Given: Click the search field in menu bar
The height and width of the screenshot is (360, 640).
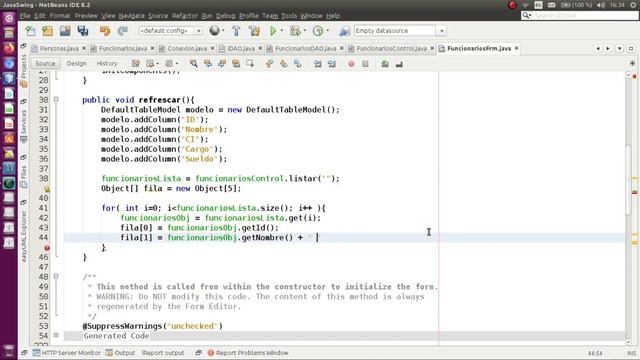Looking at the screenshot, I should click(580, 16).
